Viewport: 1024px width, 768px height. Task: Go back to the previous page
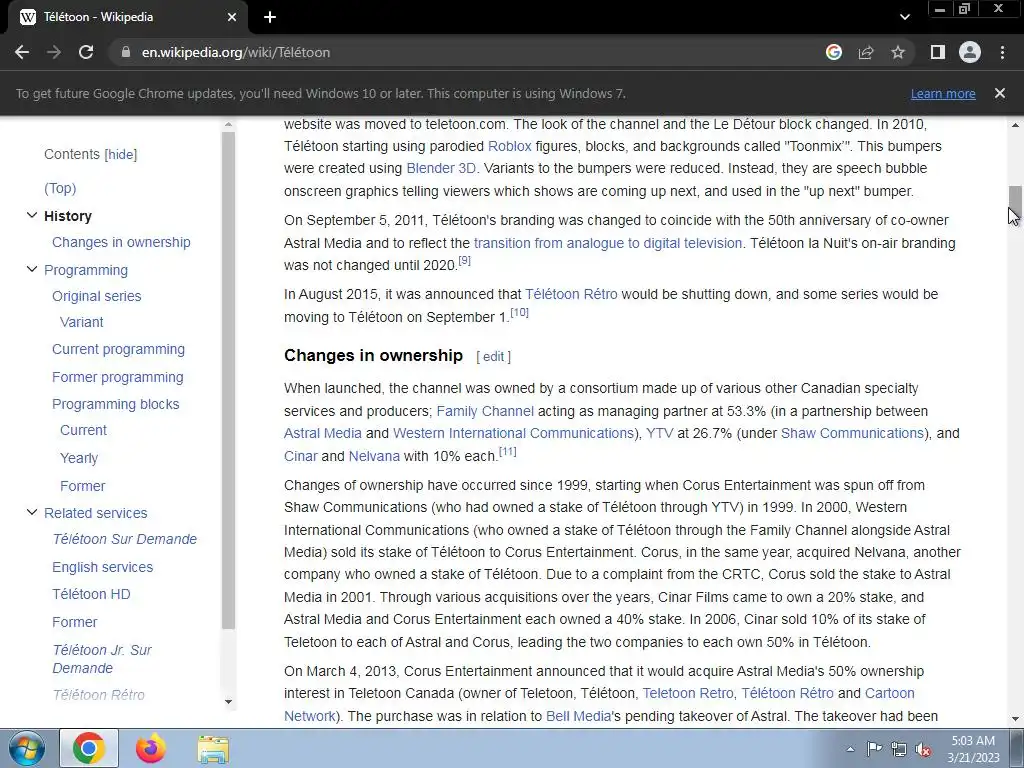click(22, 52)
